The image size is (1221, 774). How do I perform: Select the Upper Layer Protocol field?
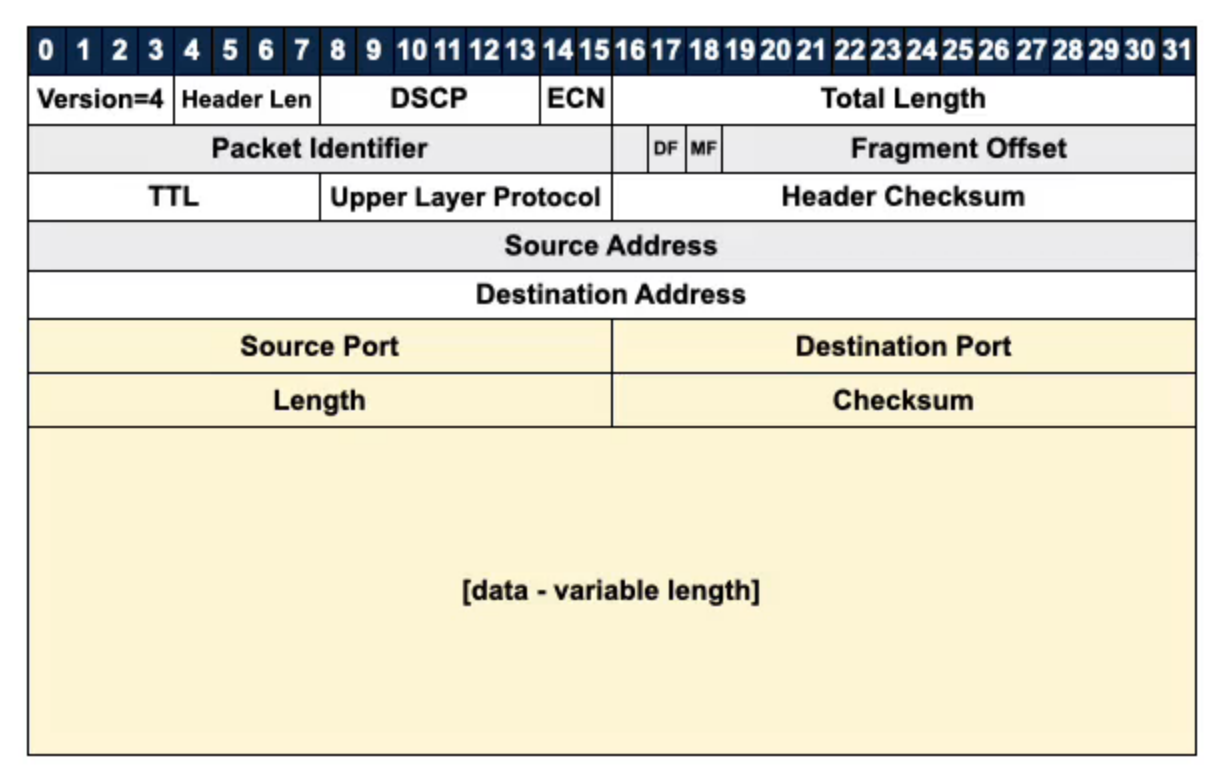click(465, 197)
